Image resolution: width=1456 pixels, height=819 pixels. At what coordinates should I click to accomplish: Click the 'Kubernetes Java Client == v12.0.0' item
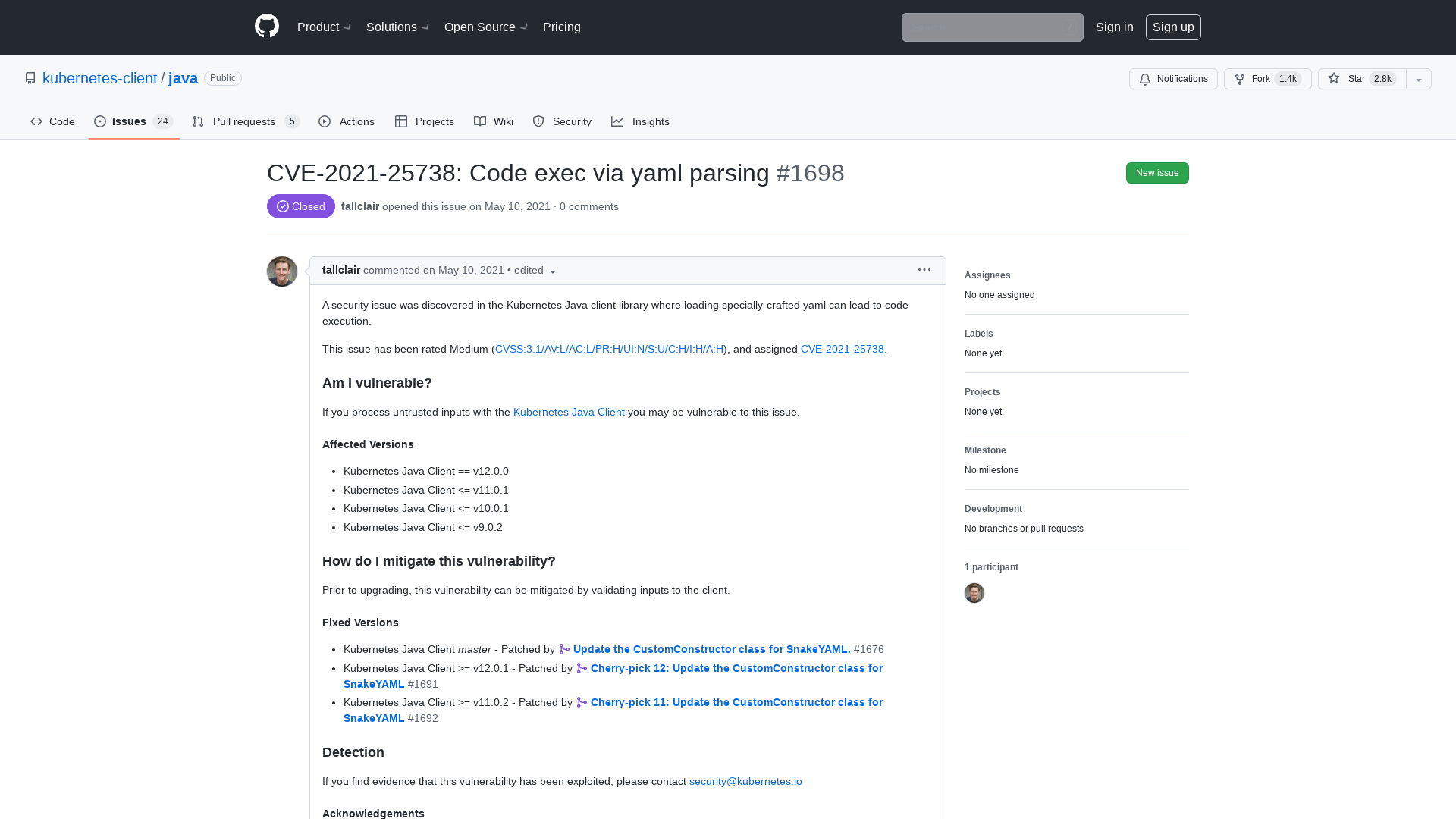[426, 471]
